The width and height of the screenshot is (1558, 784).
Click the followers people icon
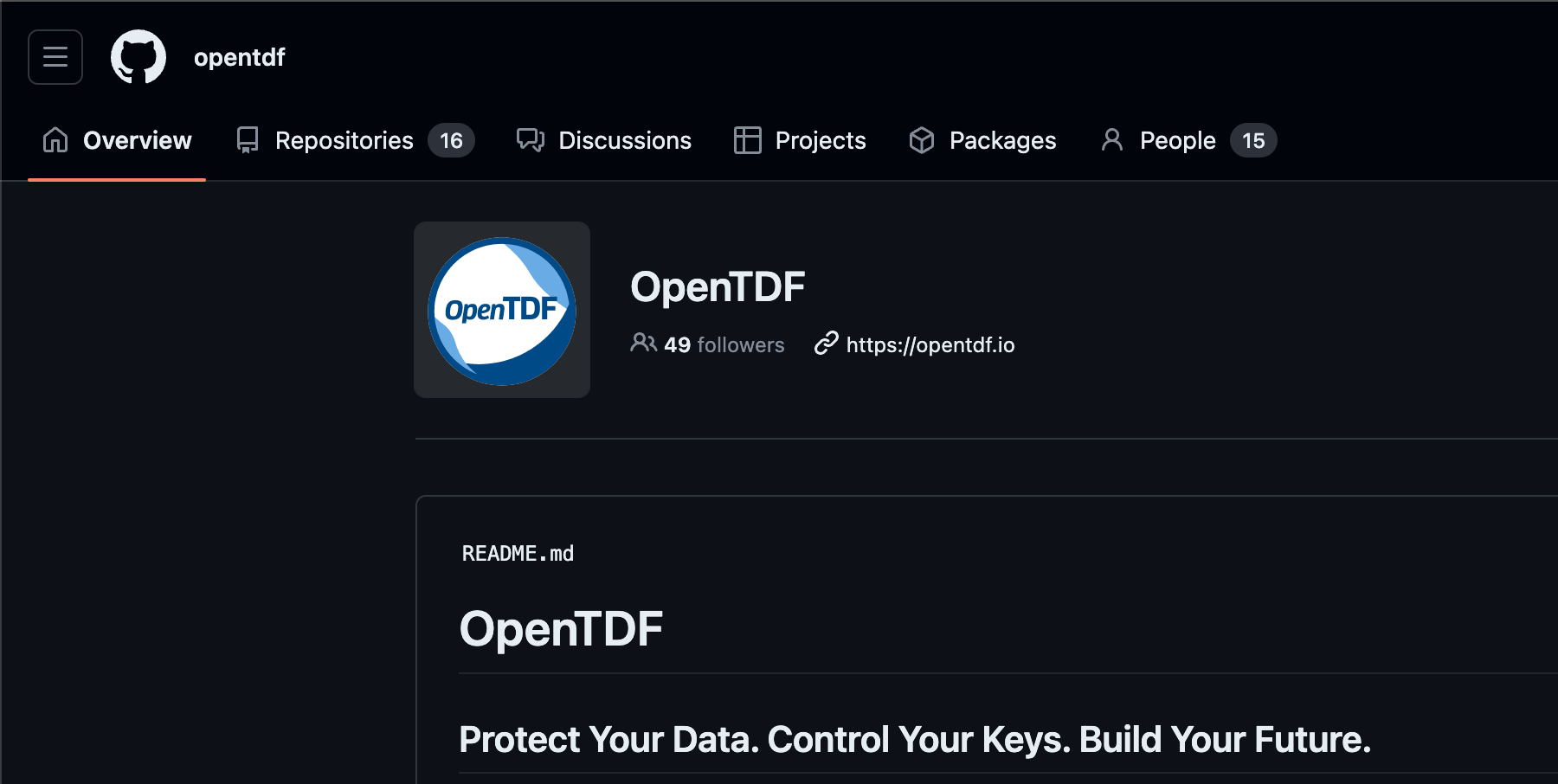(x=643, y=344)
